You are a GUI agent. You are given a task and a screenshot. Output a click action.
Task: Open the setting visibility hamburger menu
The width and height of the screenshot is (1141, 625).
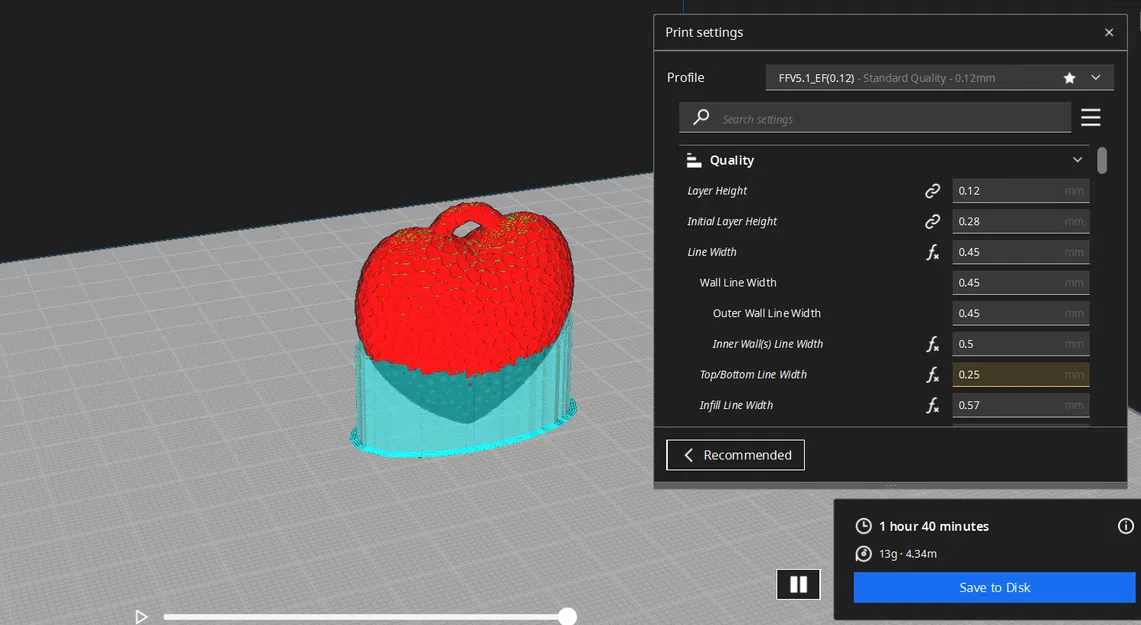1090,117
